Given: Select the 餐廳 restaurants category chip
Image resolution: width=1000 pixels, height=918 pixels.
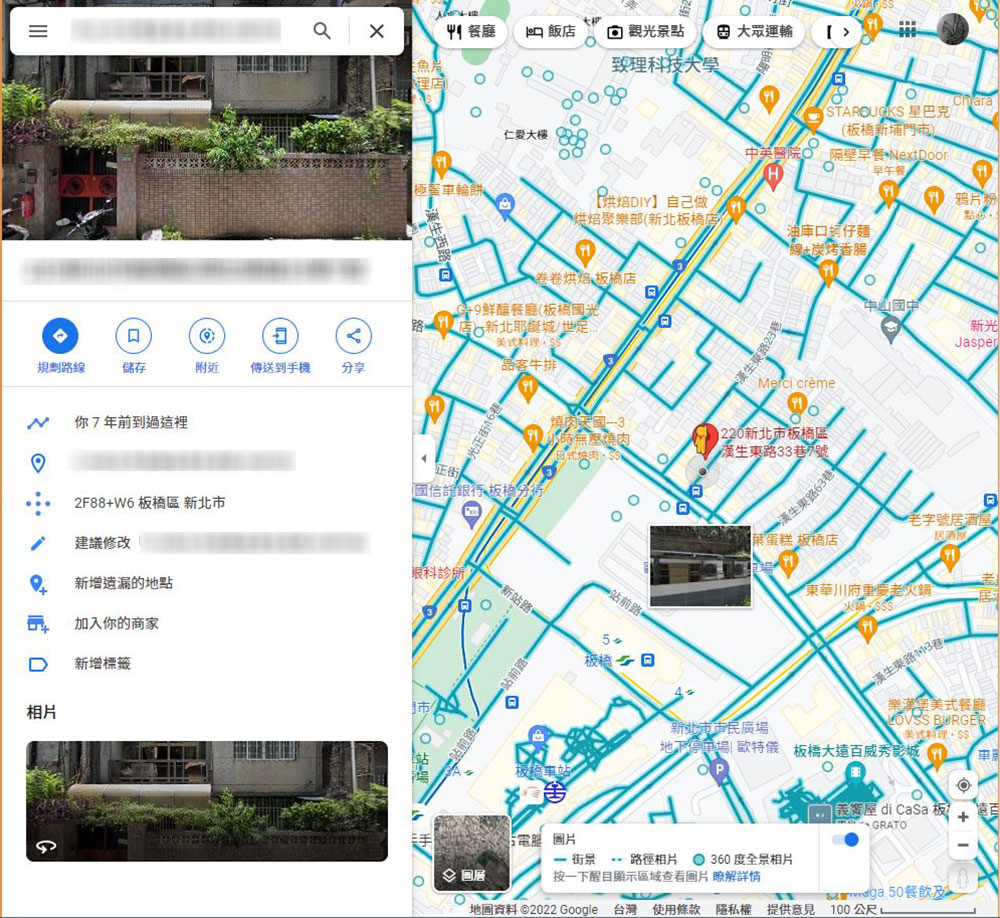Looking at the screenshot, I should pyautogui.click(x=472, y=32).
